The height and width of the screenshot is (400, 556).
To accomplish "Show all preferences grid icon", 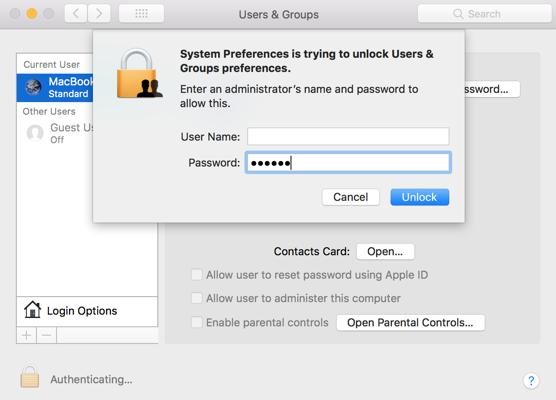I will click(x=141, y=14).
